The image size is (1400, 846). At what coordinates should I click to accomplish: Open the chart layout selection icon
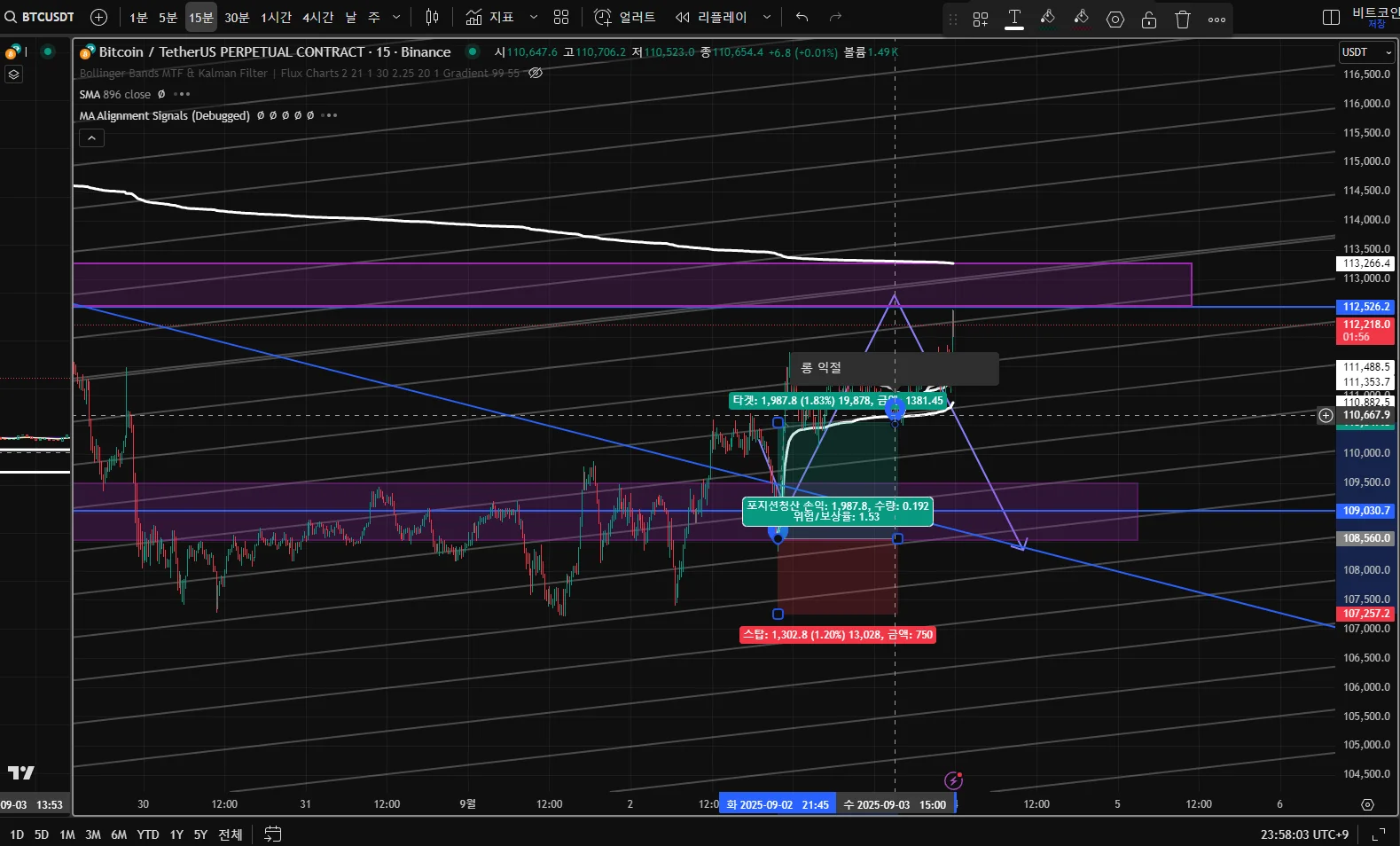tap(1331, 17)
